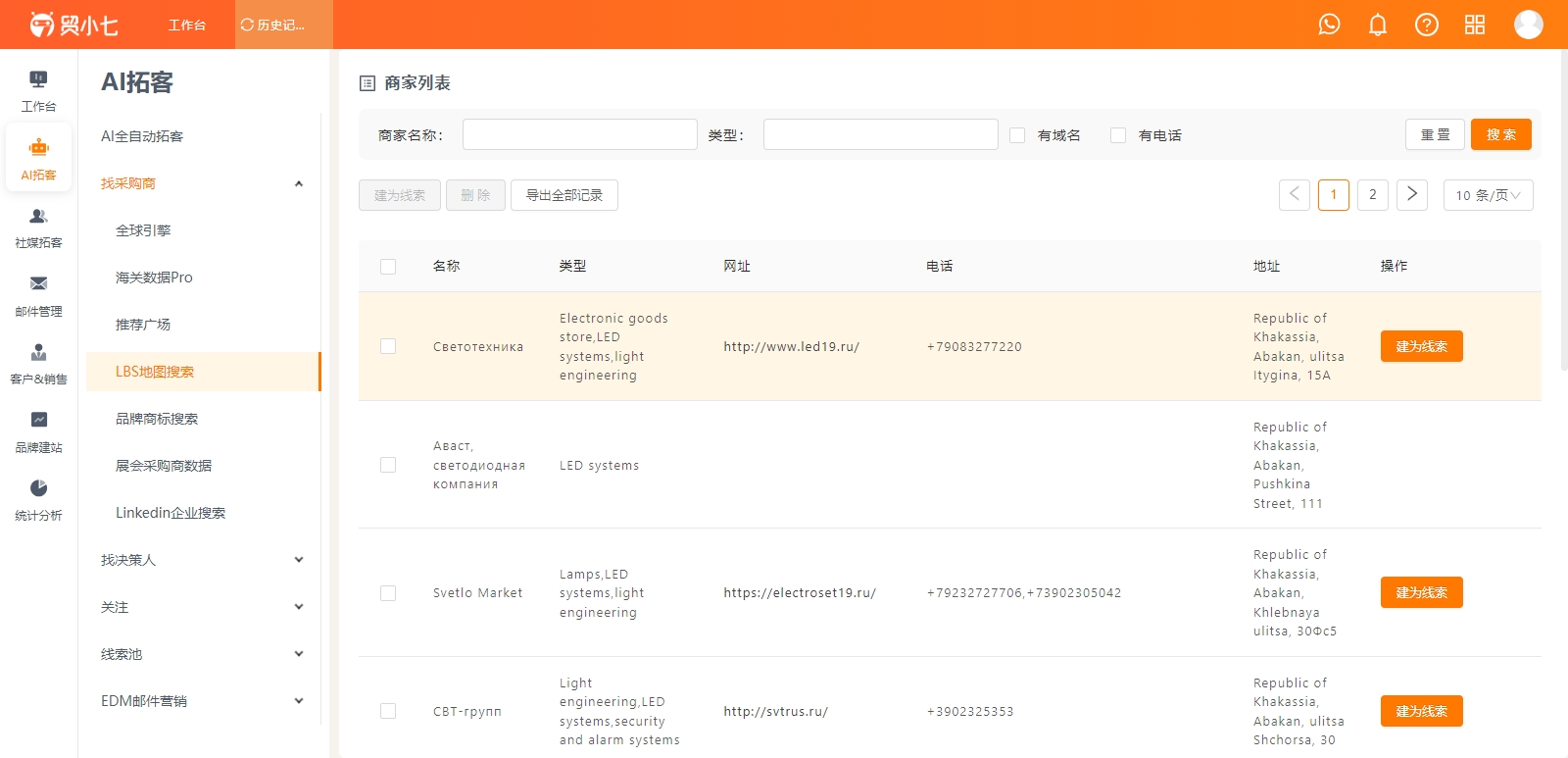Viewport: 1568px width, 758px height.
Task: Select the СВТ-групп row checkbox
Action: [388, 711]
